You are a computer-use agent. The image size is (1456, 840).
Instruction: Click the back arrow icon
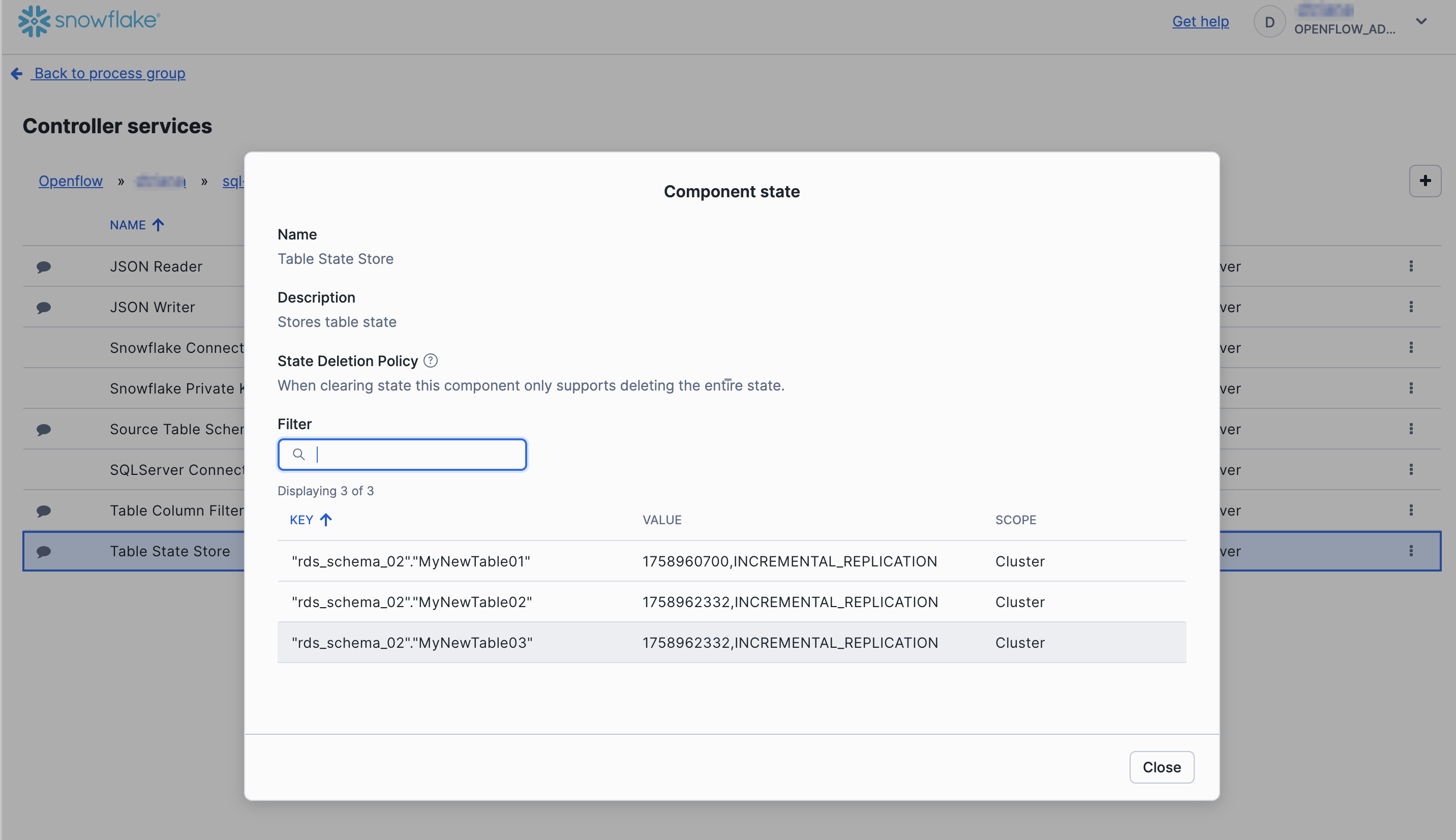(x=17, y=73)
